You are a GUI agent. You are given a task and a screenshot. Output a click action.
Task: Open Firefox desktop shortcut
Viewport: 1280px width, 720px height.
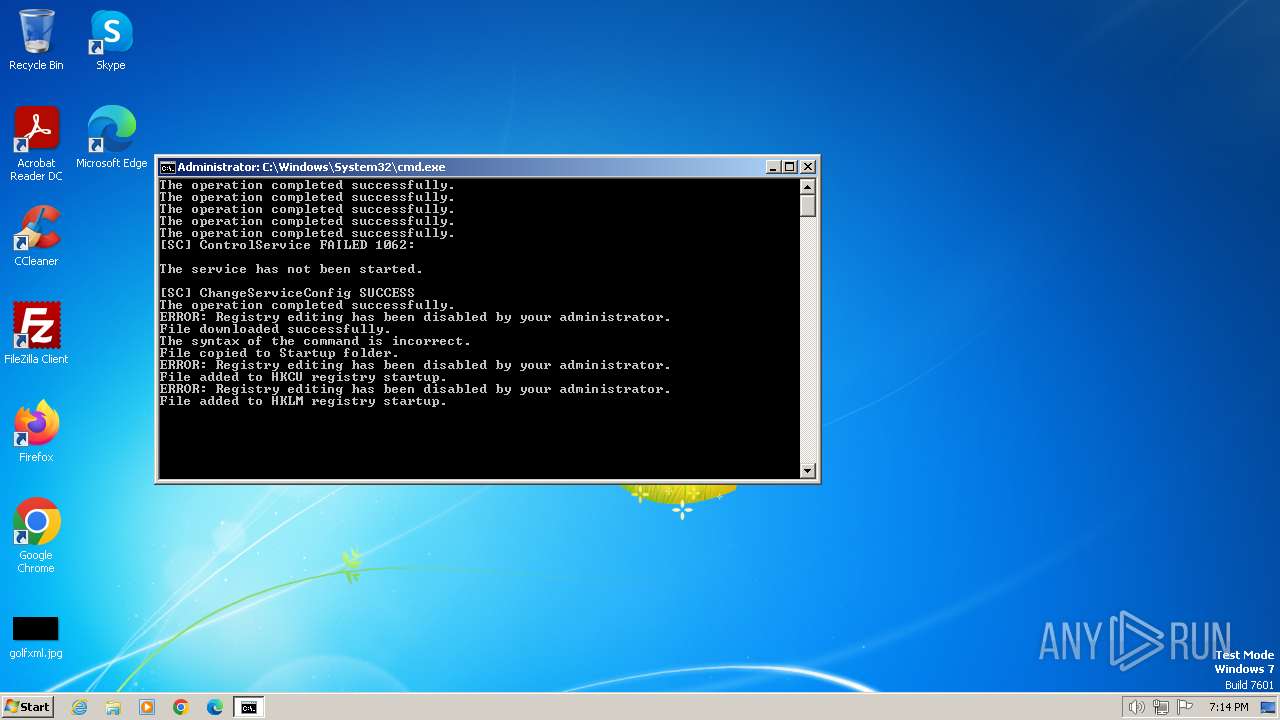(x=36, y=432)
